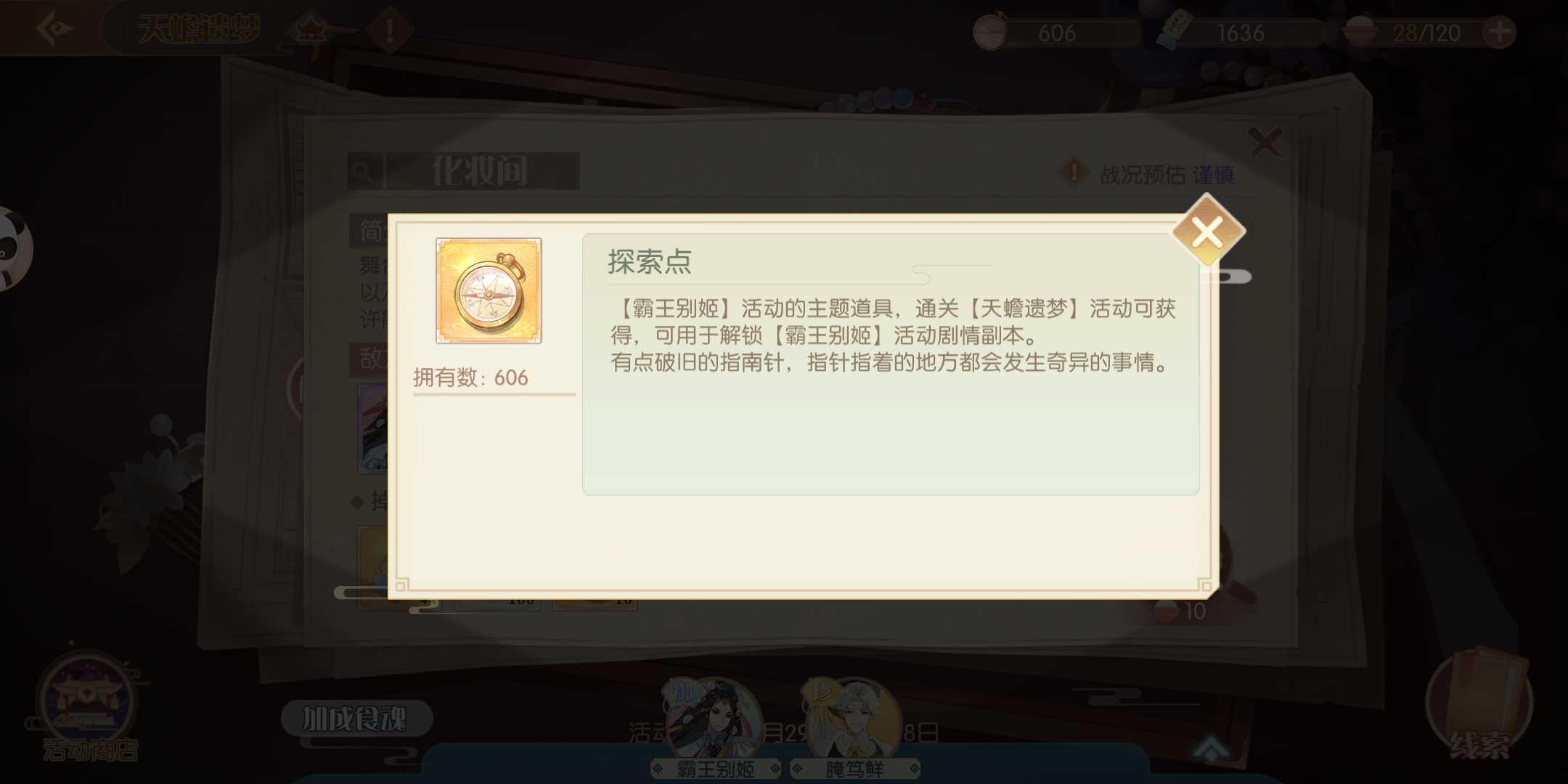Tap the magnifier icon next to 化妆间
The height and width of the screenshot is (784, 1568).
(x=362, y=172)
